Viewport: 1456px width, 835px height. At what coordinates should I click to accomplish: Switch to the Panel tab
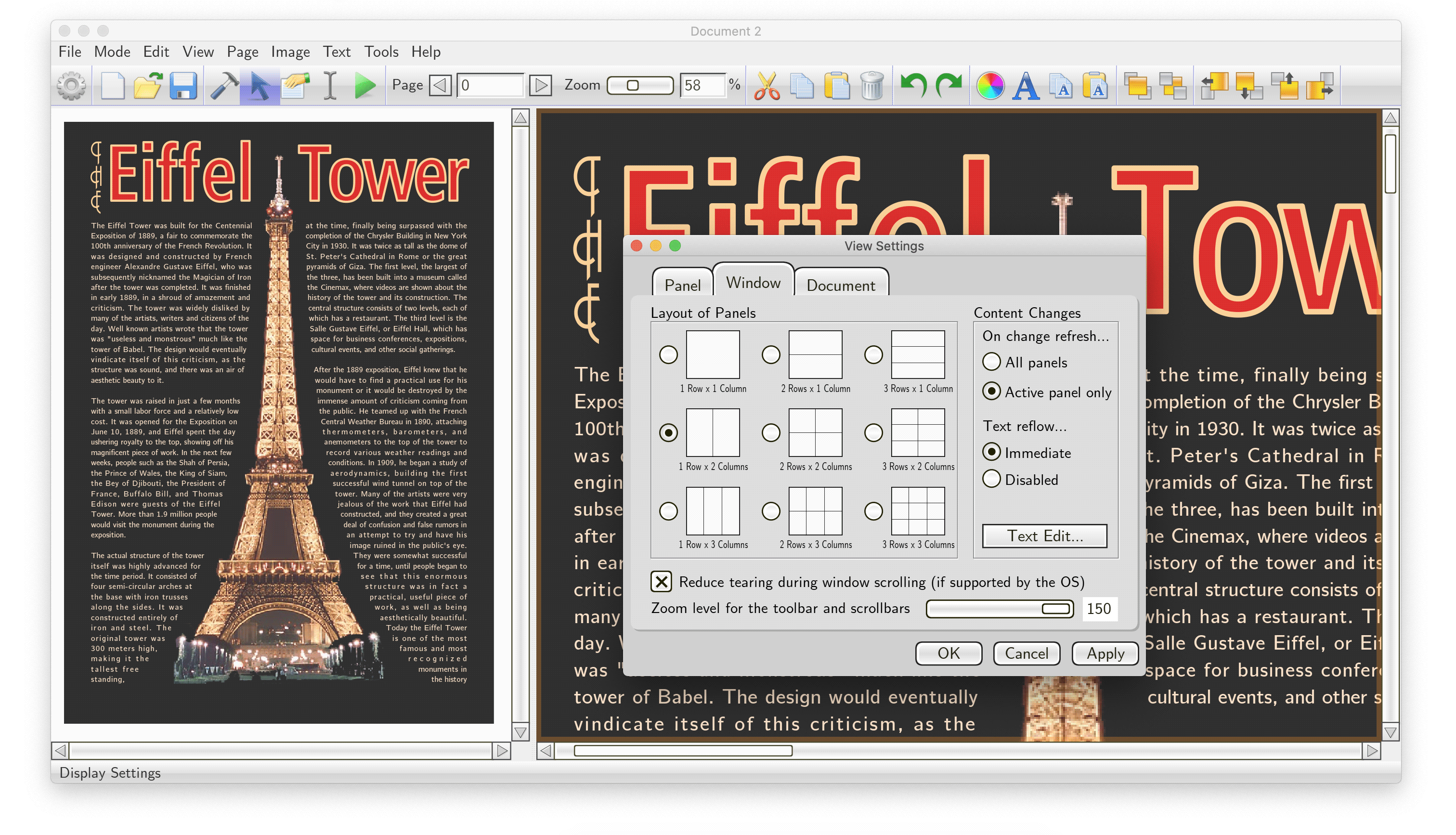coord(682,285)
